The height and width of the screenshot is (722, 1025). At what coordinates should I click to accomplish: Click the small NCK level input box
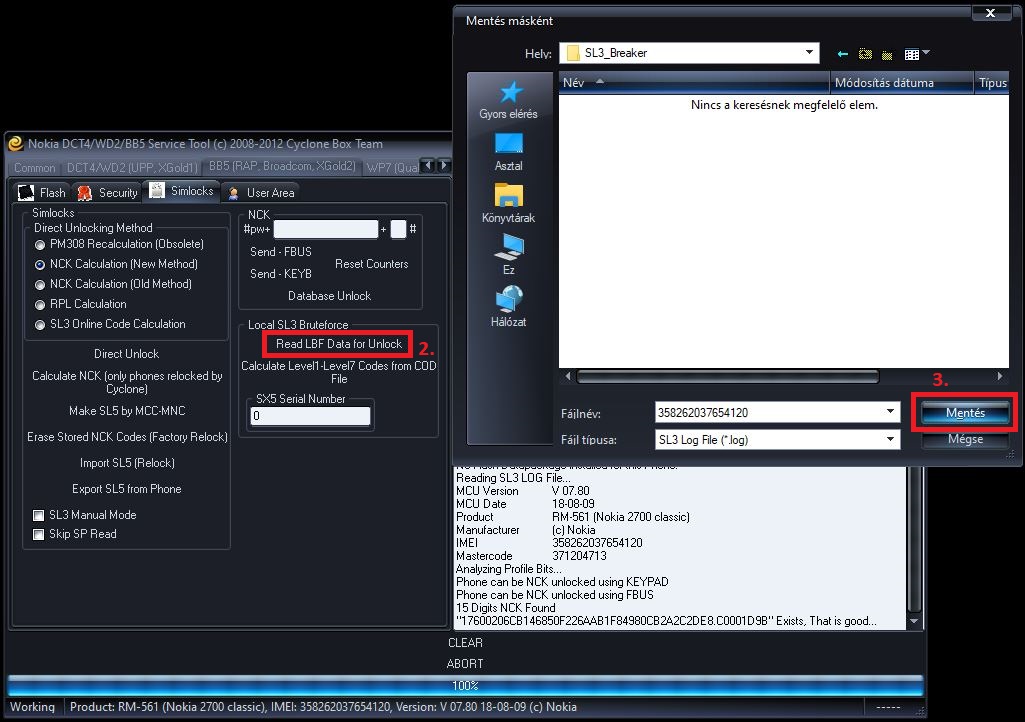coord(398,229)
